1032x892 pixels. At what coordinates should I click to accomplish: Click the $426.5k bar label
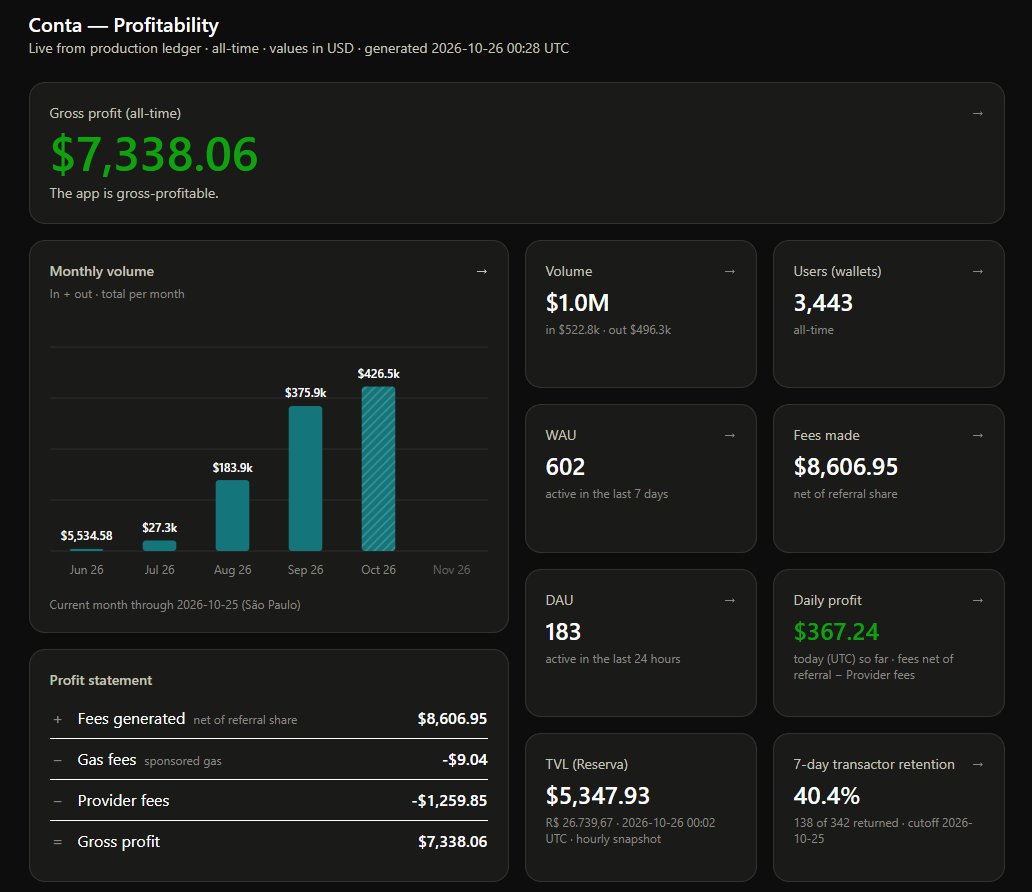click(378, 374)
